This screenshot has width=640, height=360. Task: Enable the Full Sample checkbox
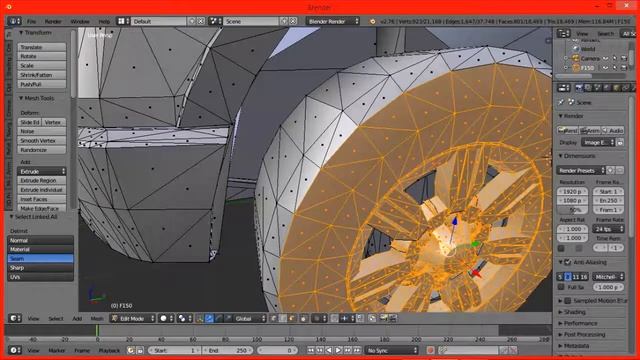tap(561, 287)
